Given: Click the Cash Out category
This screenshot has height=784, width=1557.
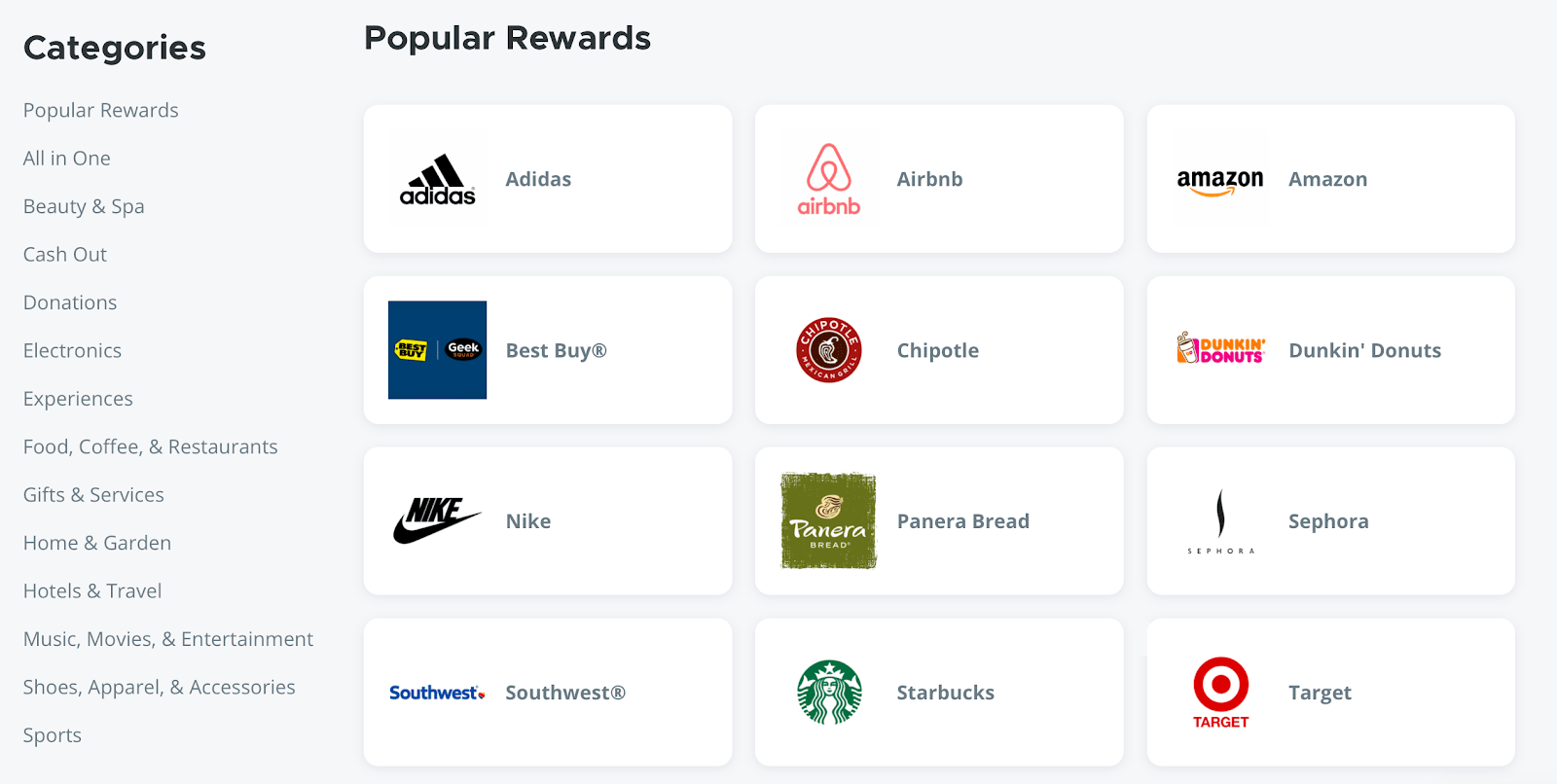Looking at the screenshot, I should (x=64, y=254).
